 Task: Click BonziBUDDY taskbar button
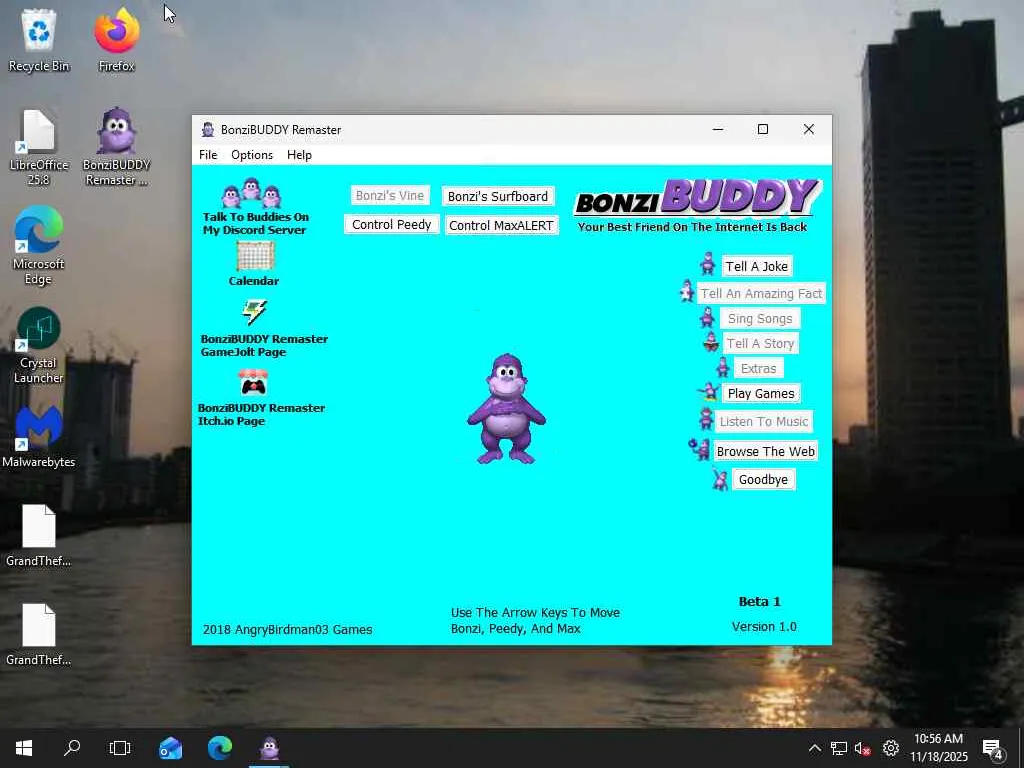point(269,748)
